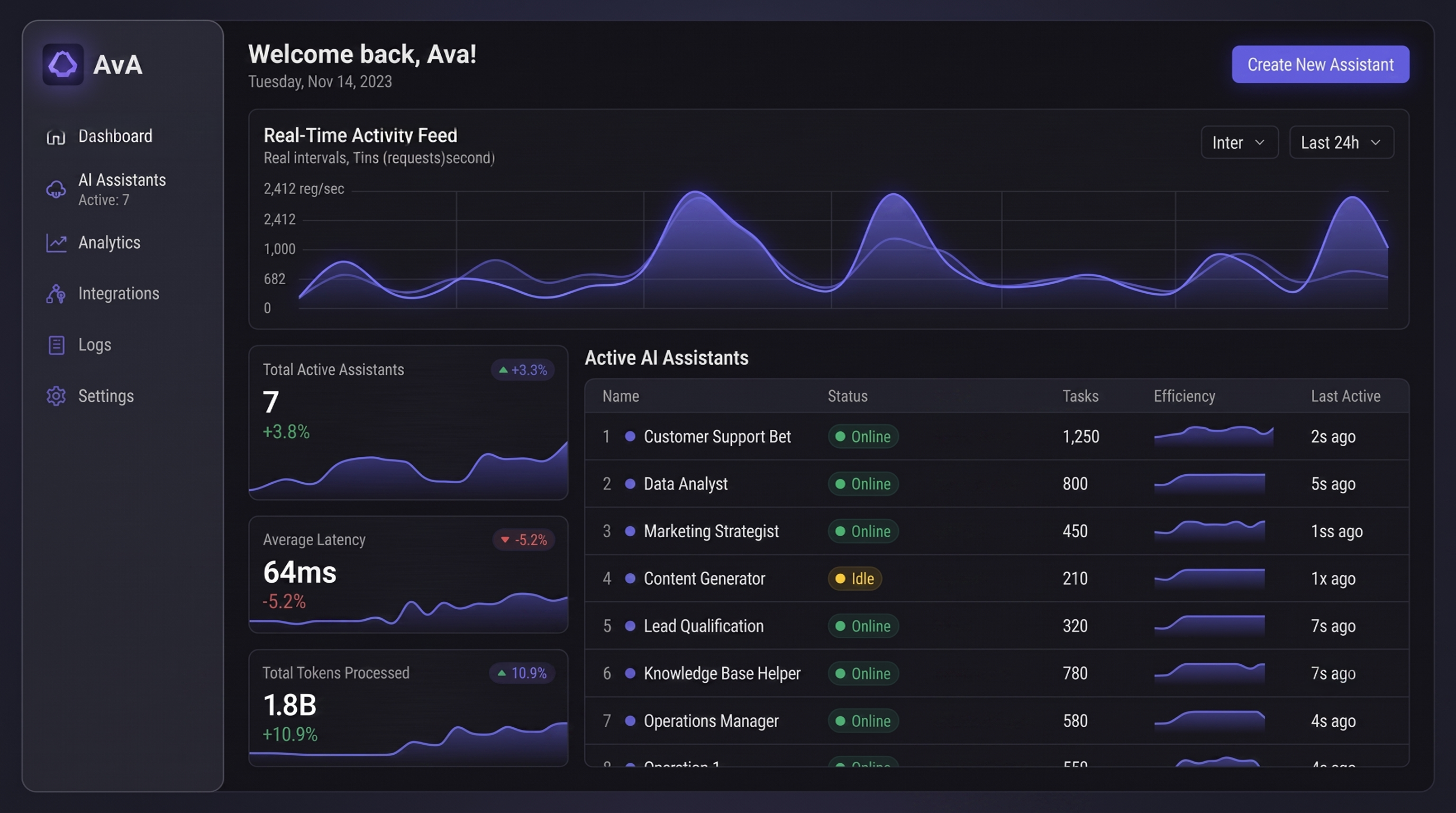This screenshot has height=813, width=1456.
Task: Click the purple dot beside Data Analyst
Action: 630,484
